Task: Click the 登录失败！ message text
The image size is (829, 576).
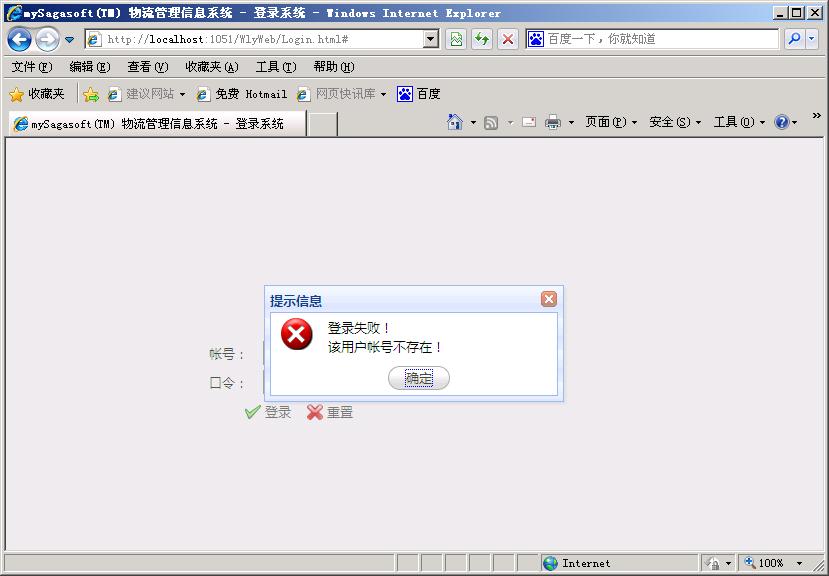Action: (x=360, y=328)
